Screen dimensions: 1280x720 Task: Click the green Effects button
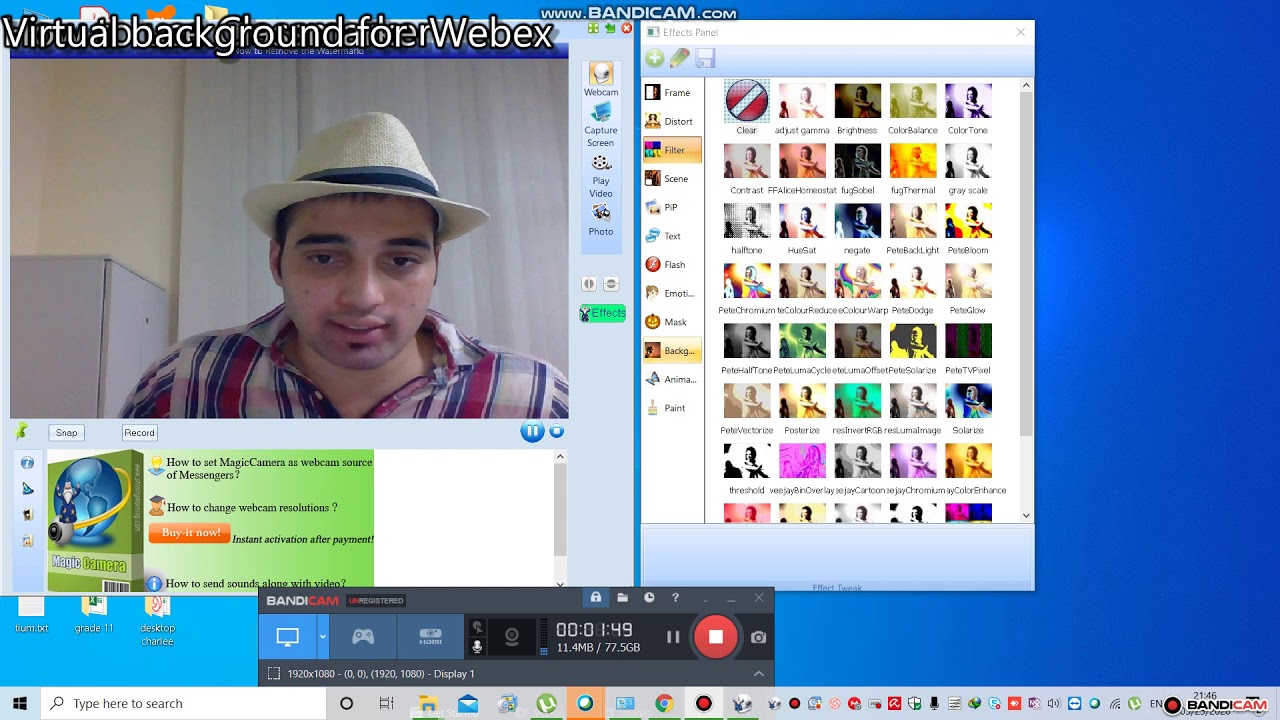(603, 313)
